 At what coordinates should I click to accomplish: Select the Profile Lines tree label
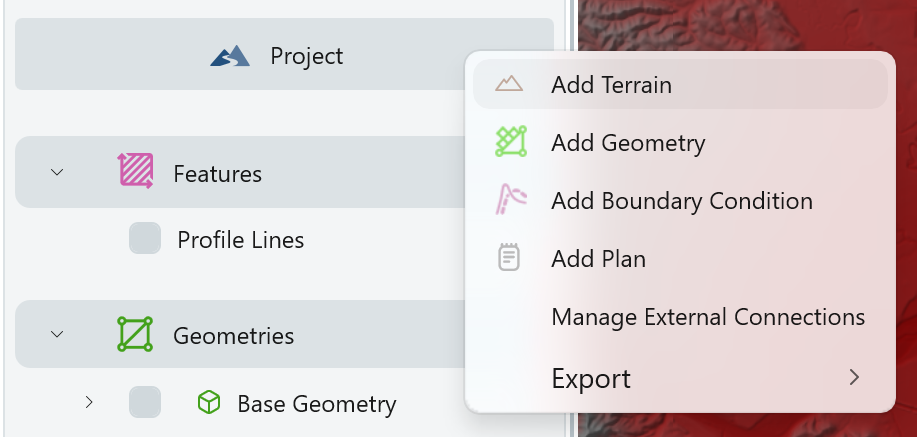point(240,240)
